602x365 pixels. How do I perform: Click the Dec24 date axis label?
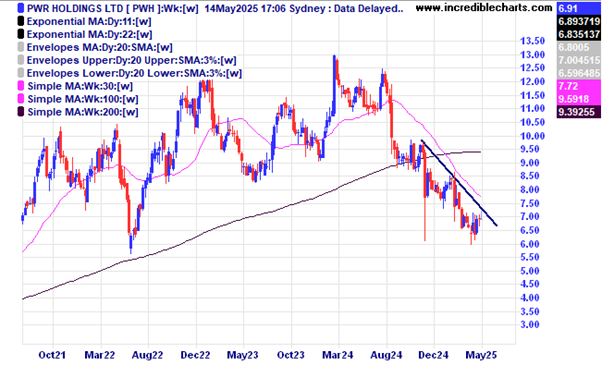433,355
